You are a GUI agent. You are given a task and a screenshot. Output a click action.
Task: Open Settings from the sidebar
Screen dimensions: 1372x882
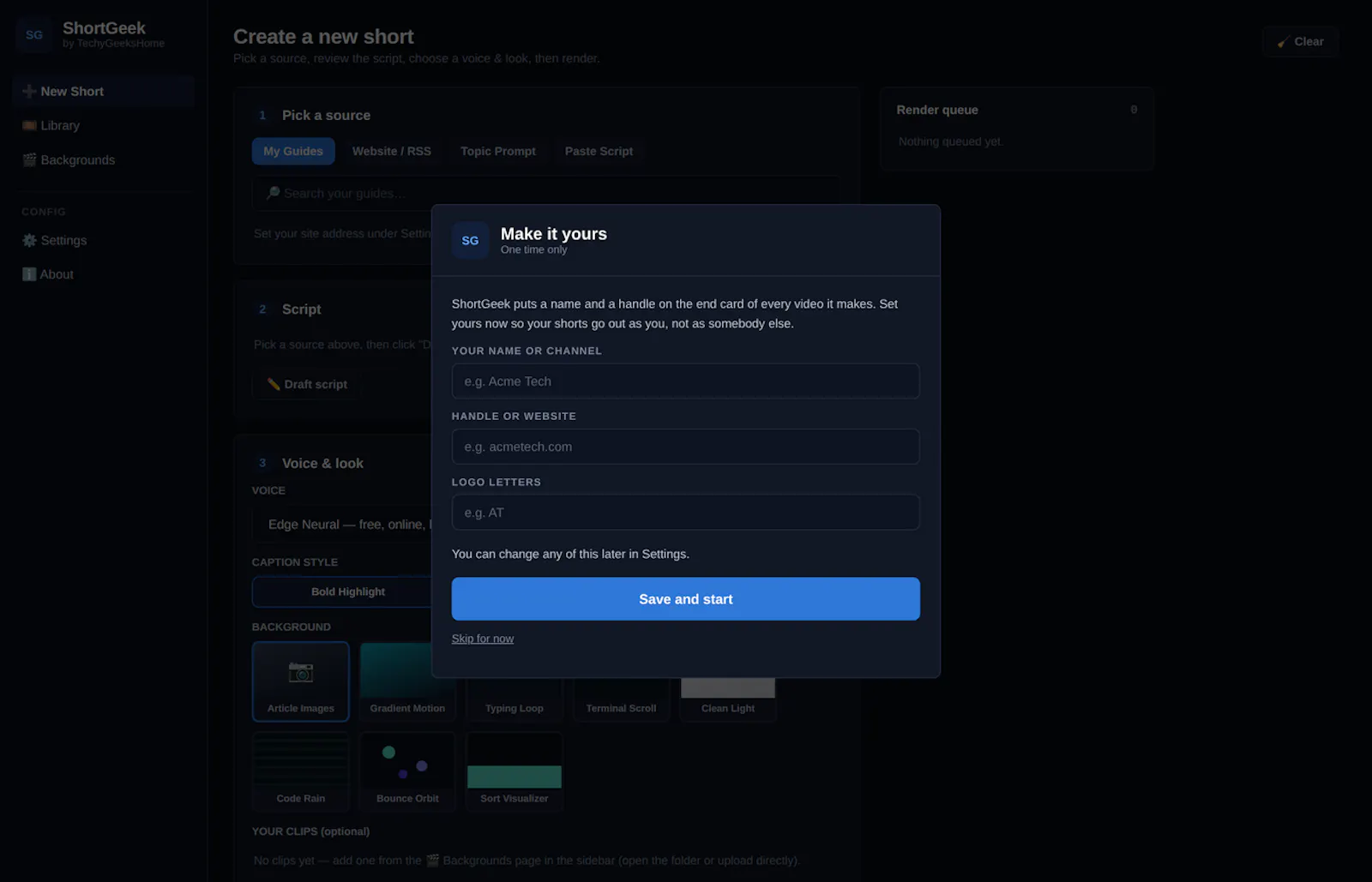coord(103,241)
